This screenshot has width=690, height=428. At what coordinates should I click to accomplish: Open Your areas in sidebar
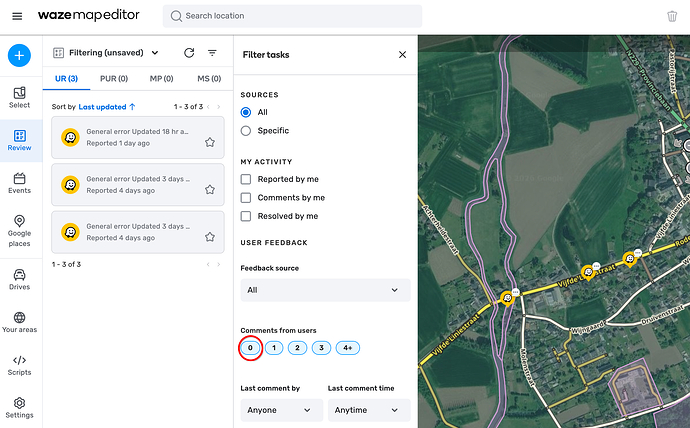[x=19, y=322]
